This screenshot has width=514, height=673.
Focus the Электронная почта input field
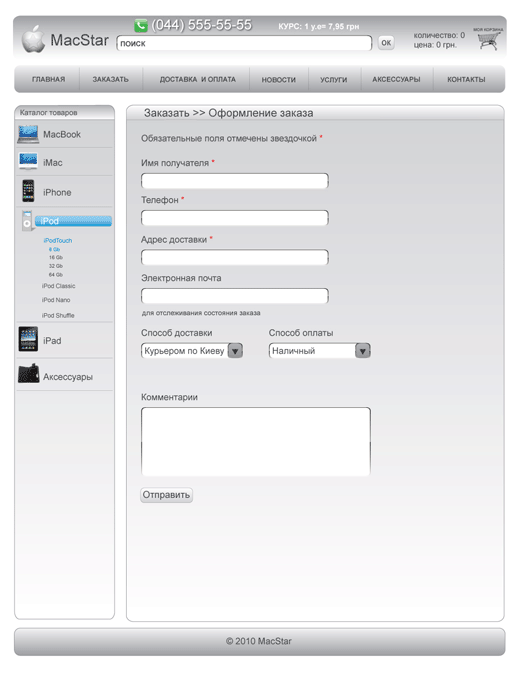(235, 296)
